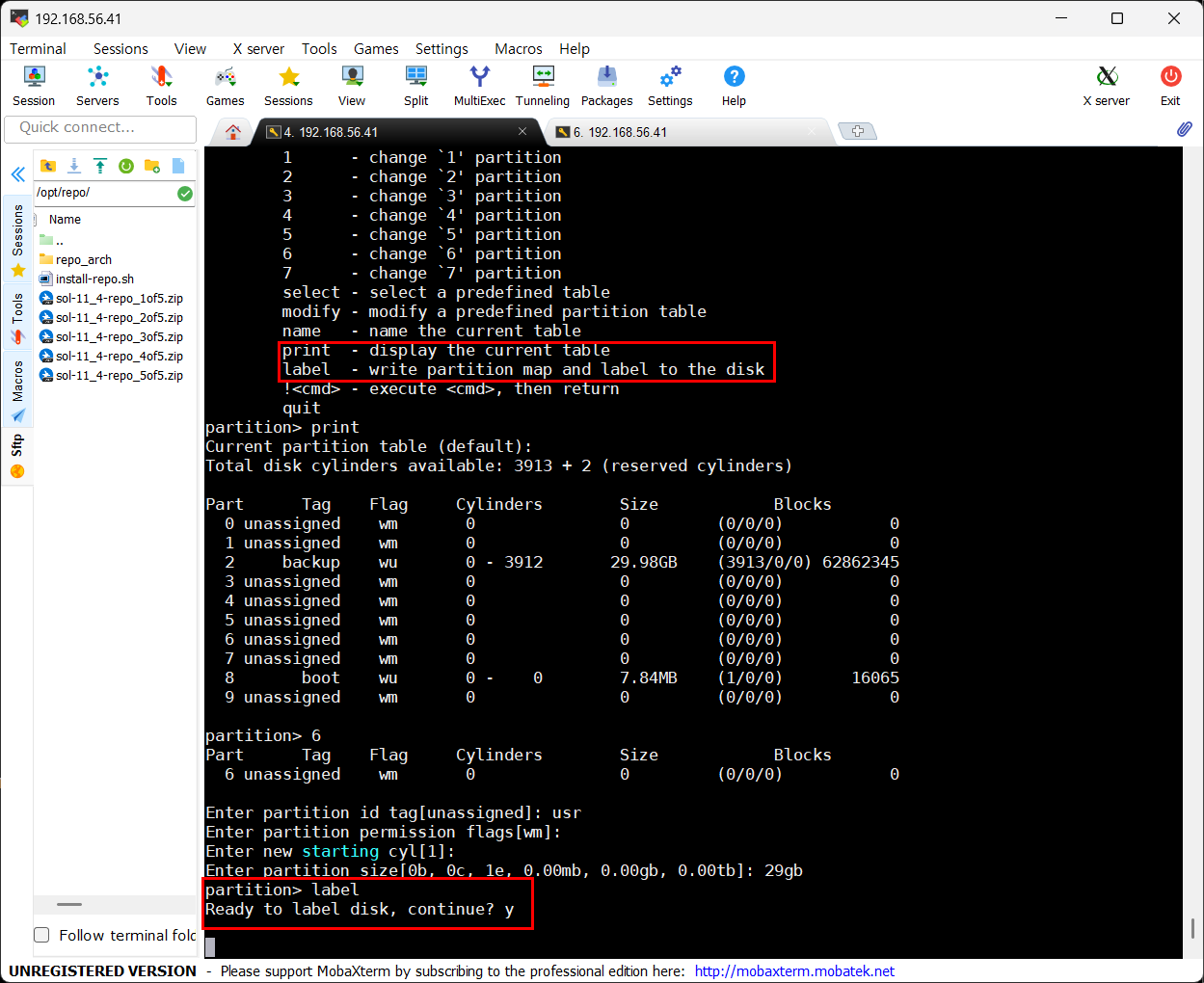
Task: Open the Settings gears toolbar icon
Action: (x=670, y=86)
